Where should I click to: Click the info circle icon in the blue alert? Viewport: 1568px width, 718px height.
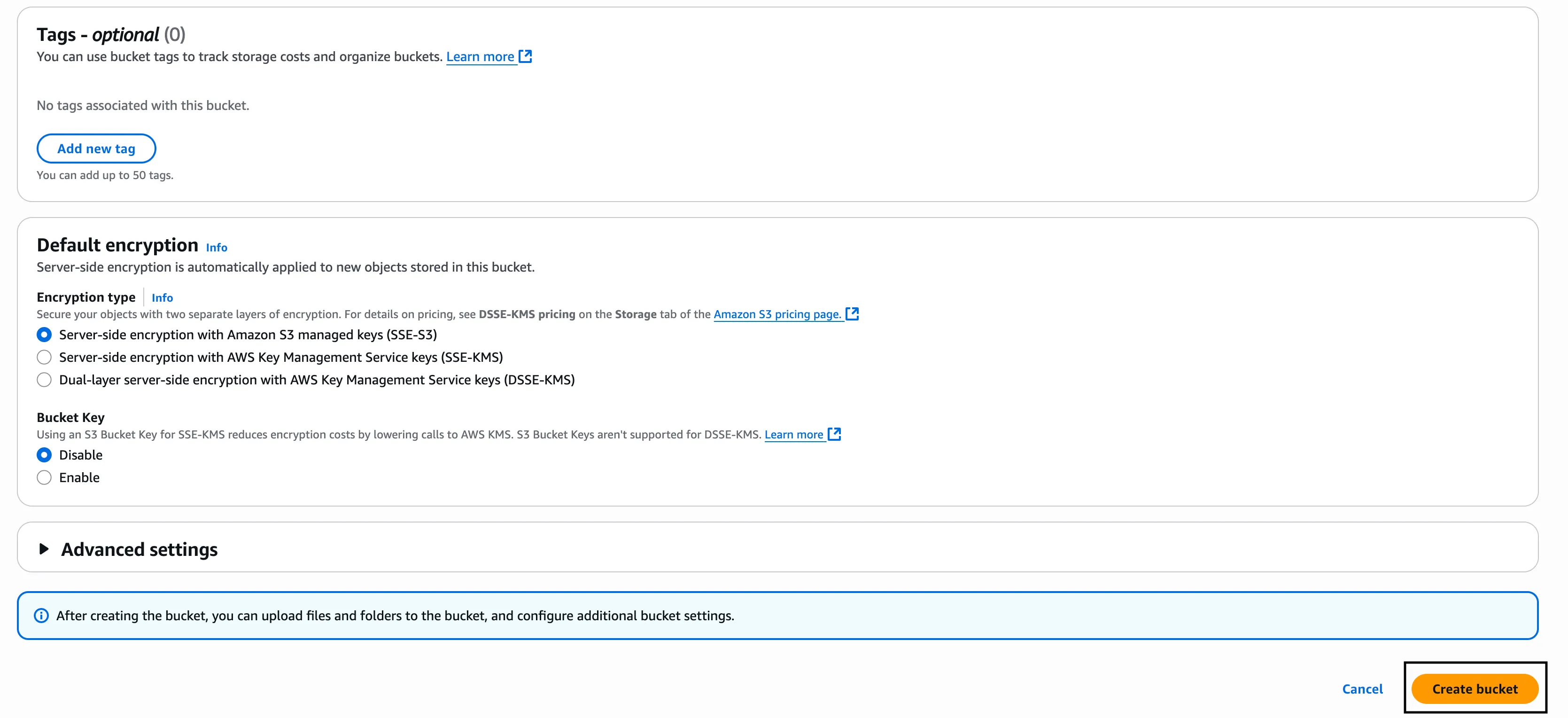point(41,615)
